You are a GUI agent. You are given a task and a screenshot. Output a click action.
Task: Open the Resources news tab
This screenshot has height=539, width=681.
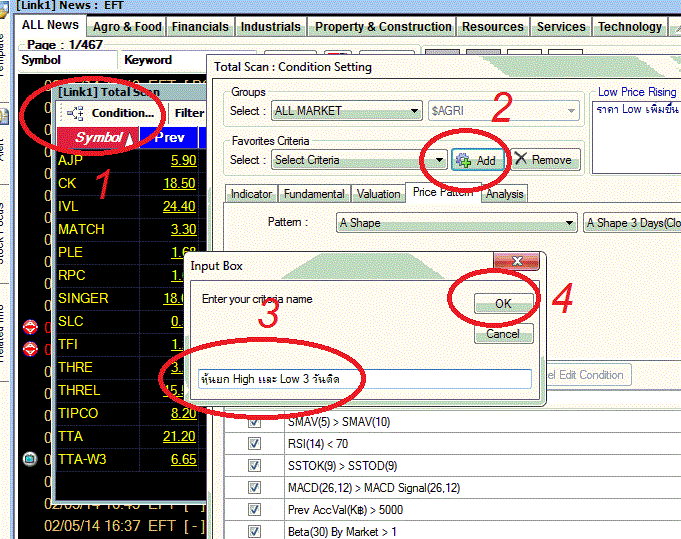pyautogui.click(x=493, y=27)
